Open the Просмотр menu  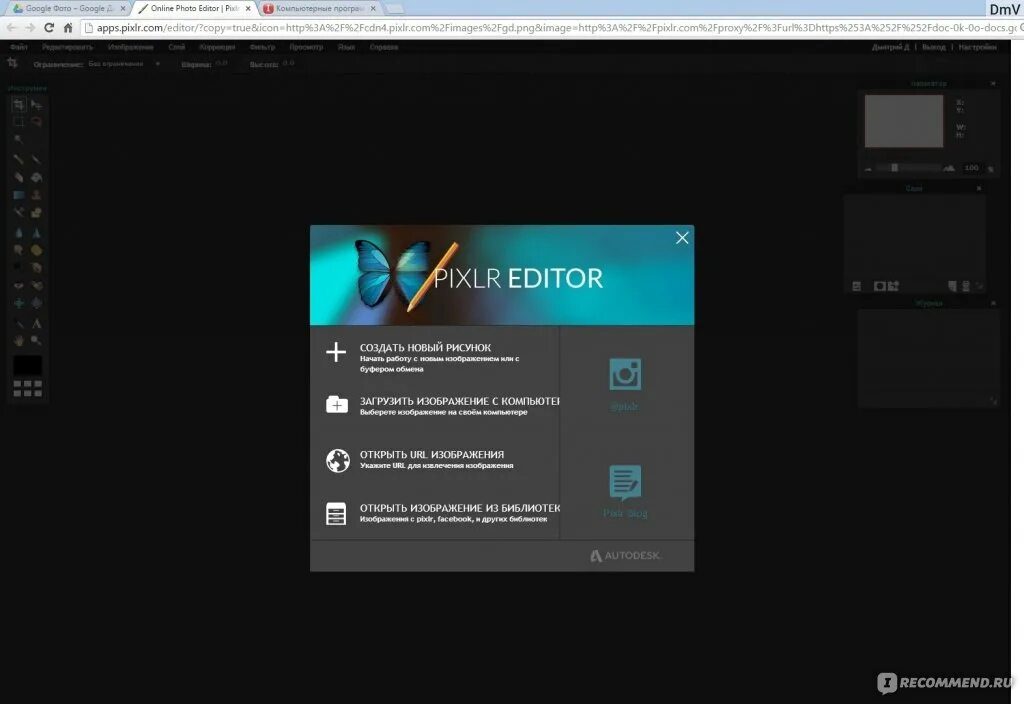pos(306,47)
